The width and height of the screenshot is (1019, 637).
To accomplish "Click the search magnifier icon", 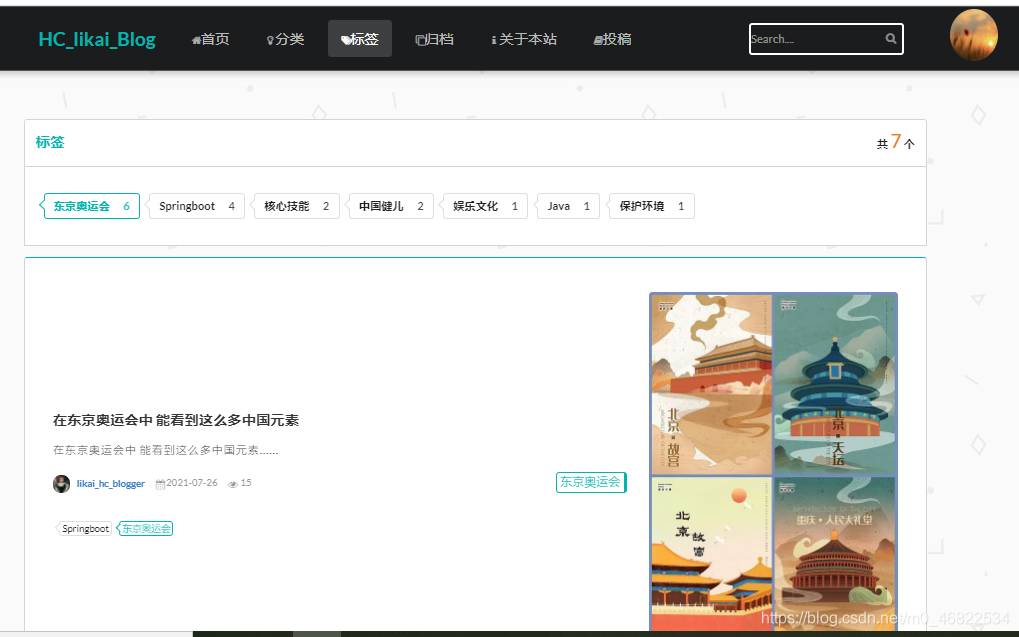I will point(890,39).
